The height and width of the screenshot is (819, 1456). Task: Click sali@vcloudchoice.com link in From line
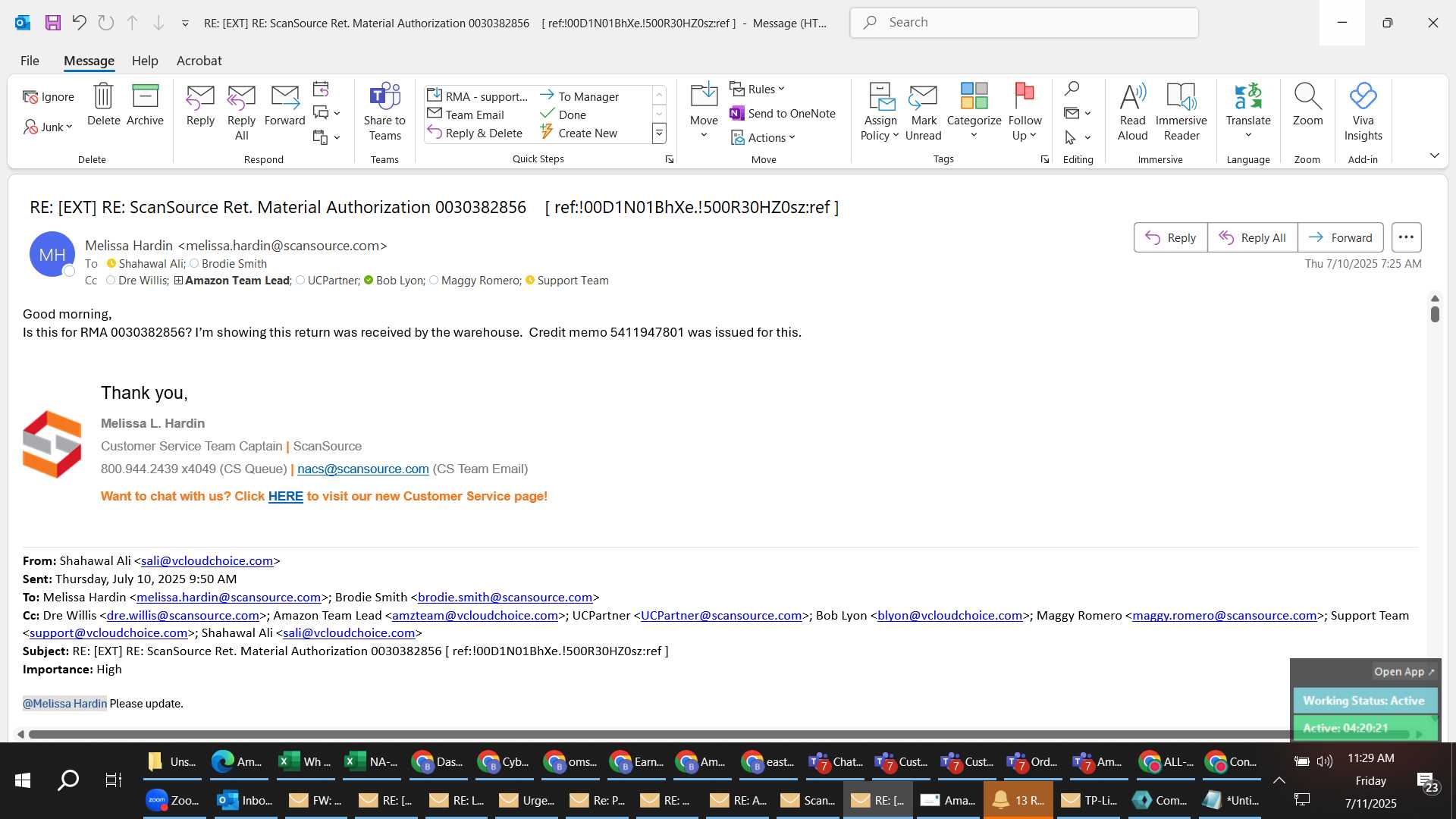pos(206,560)
